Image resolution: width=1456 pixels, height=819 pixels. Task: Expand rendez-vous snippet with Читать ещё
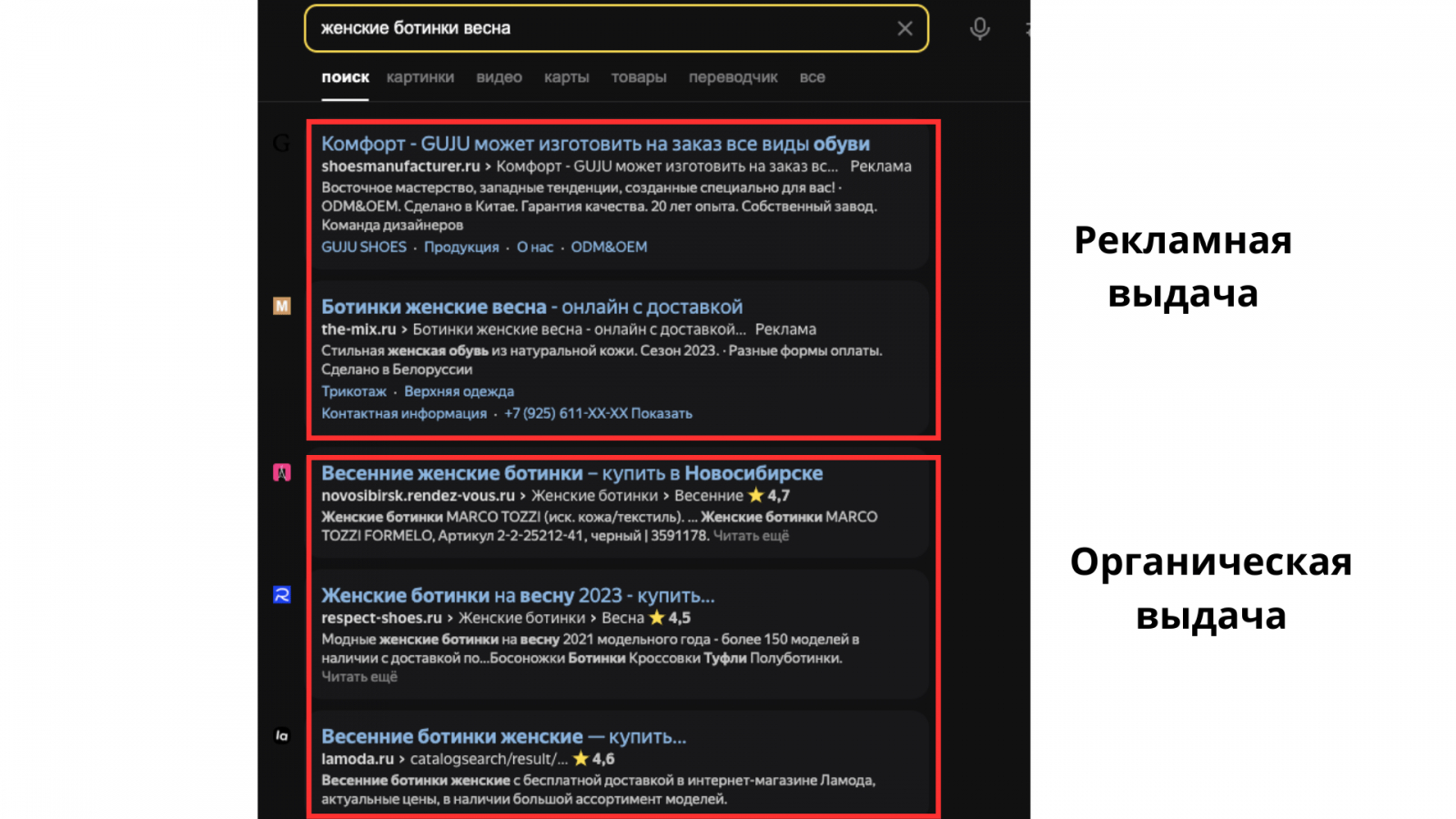point(751,535)
